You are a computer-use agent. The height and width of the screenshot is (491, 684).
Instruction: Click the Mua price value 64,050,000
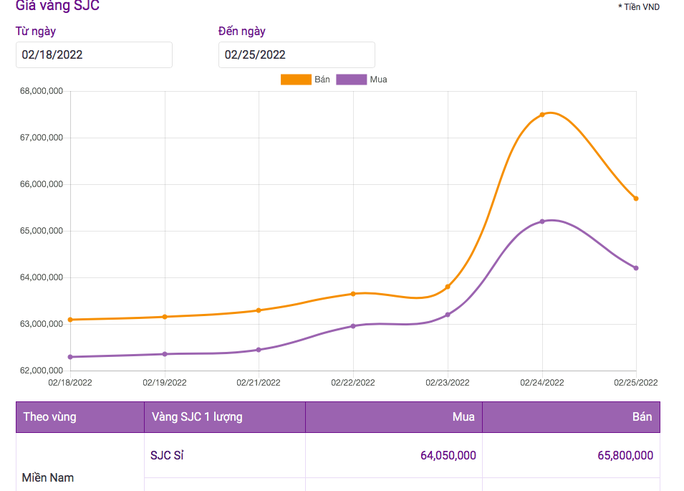pos(448,455)
